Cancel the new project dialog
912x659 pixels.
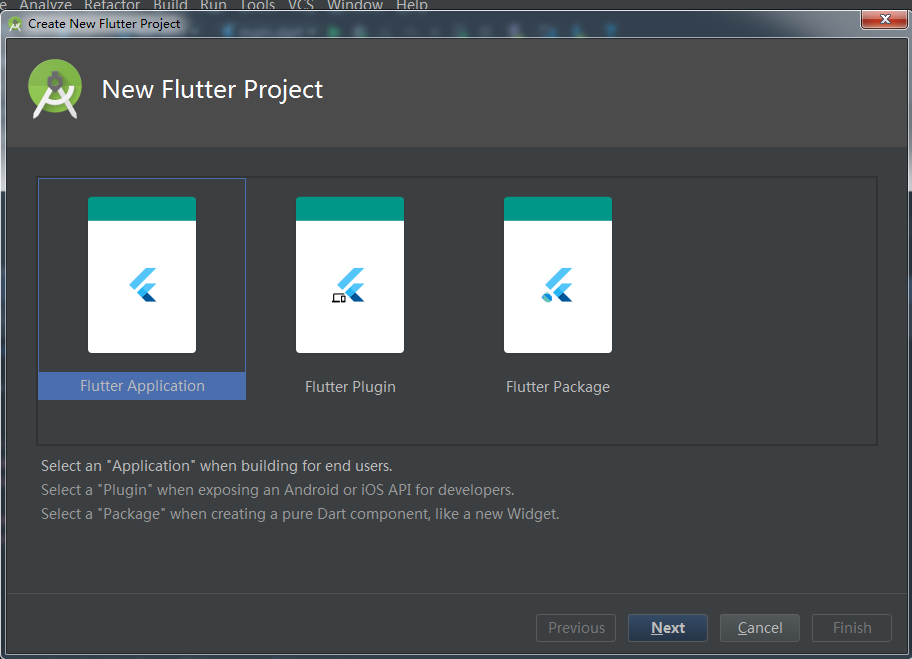pyautogui.click(x=760, y=628)
